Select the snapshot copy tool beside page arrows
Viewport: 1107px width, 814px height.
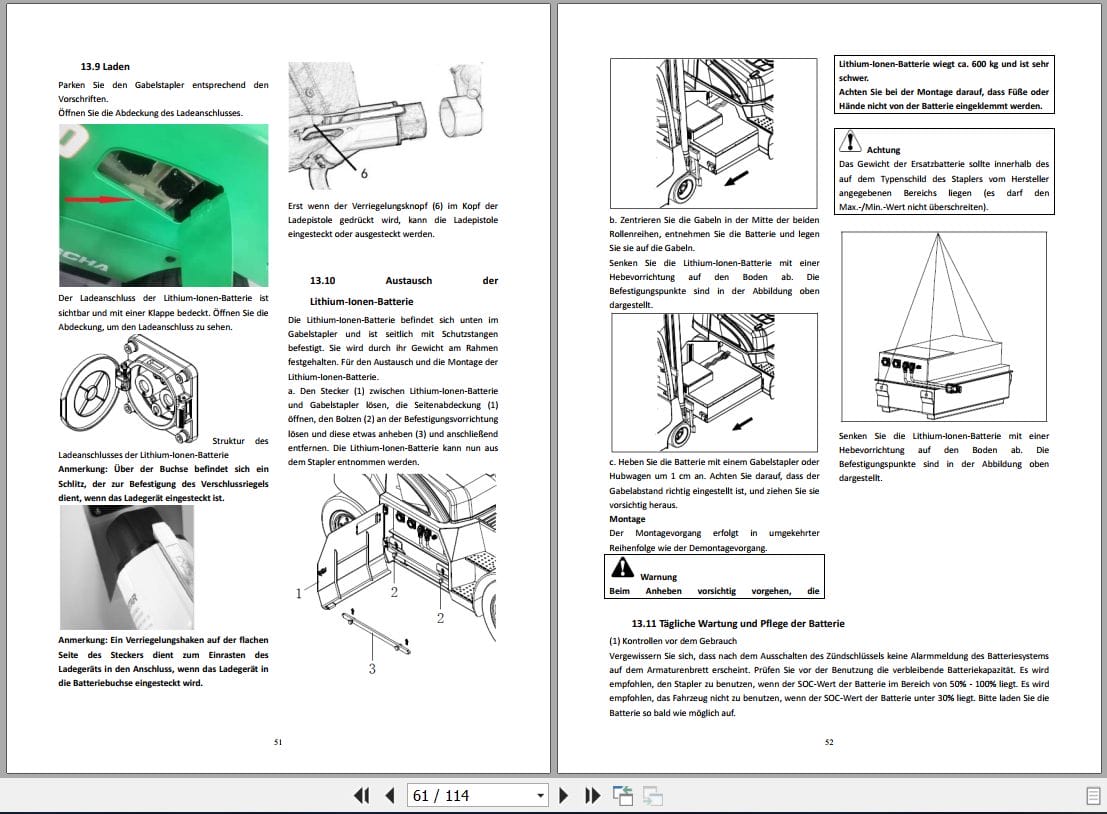click(623, 794)
